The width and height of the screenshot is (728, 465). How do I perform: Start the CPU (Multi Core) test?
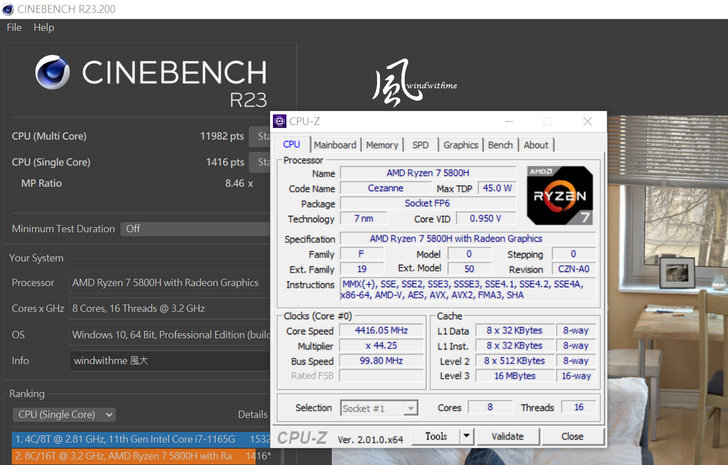(x=263, y=136)
